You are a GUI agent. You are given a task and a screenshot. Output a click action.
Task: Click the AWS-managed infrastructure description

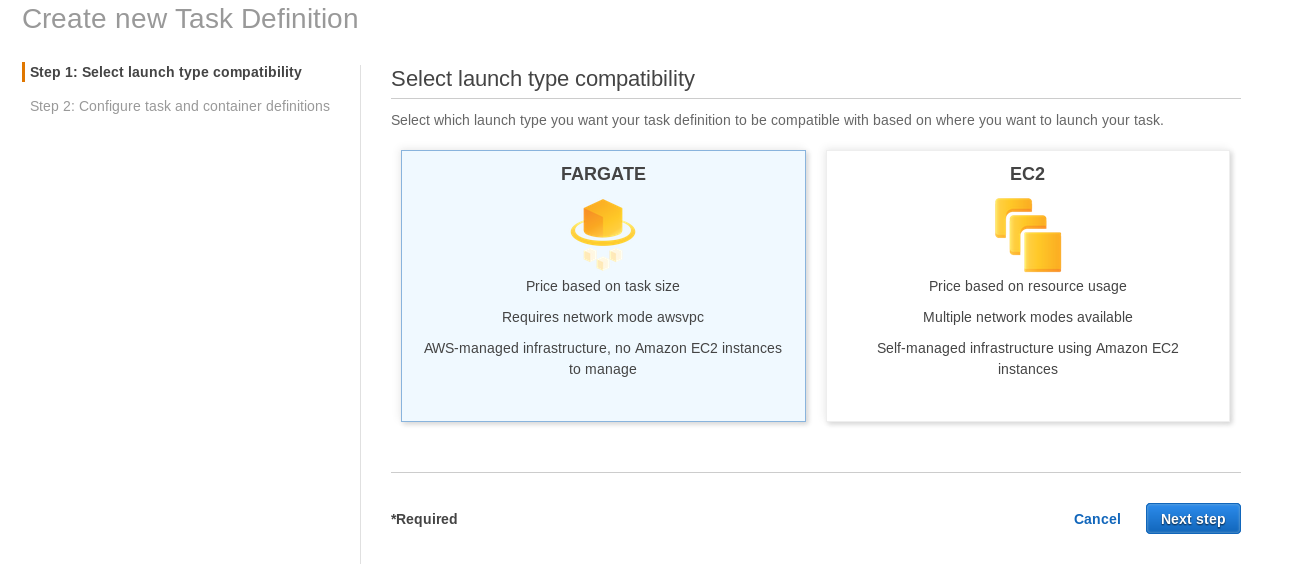[603, 358]
